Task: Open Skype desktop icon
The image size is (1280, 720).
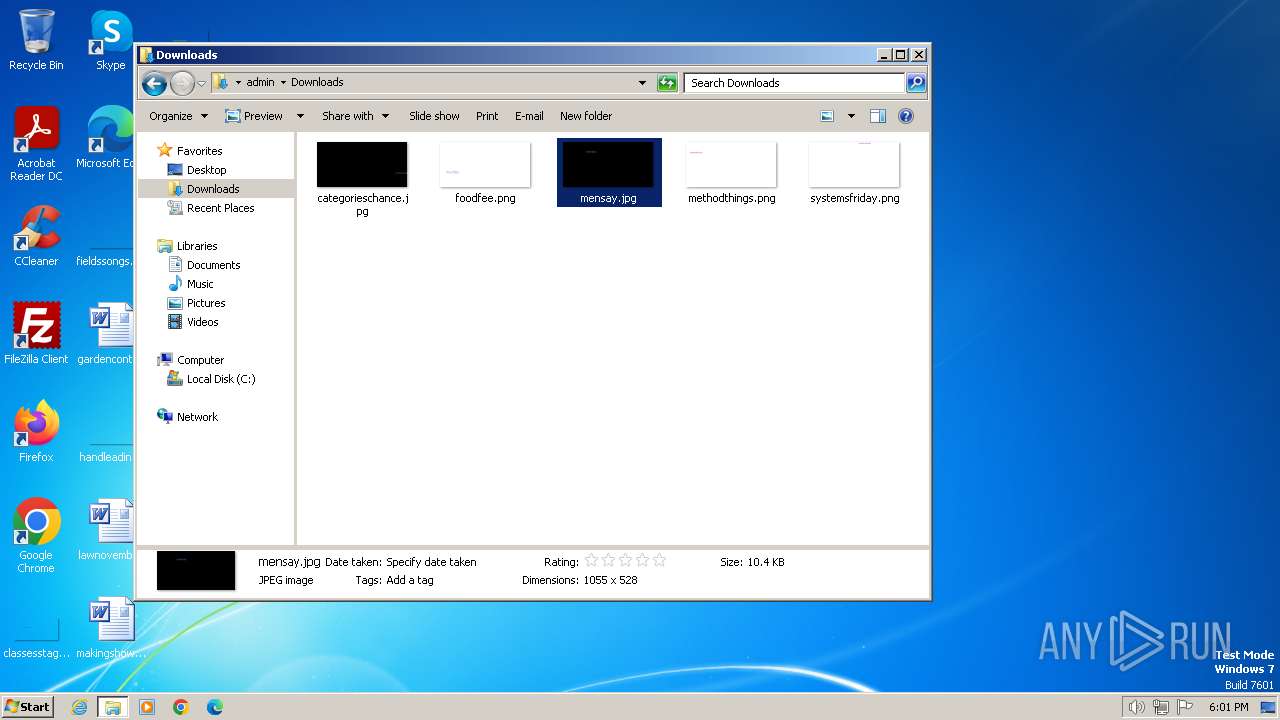Action: pyautogui.click(x=110, y=40)
